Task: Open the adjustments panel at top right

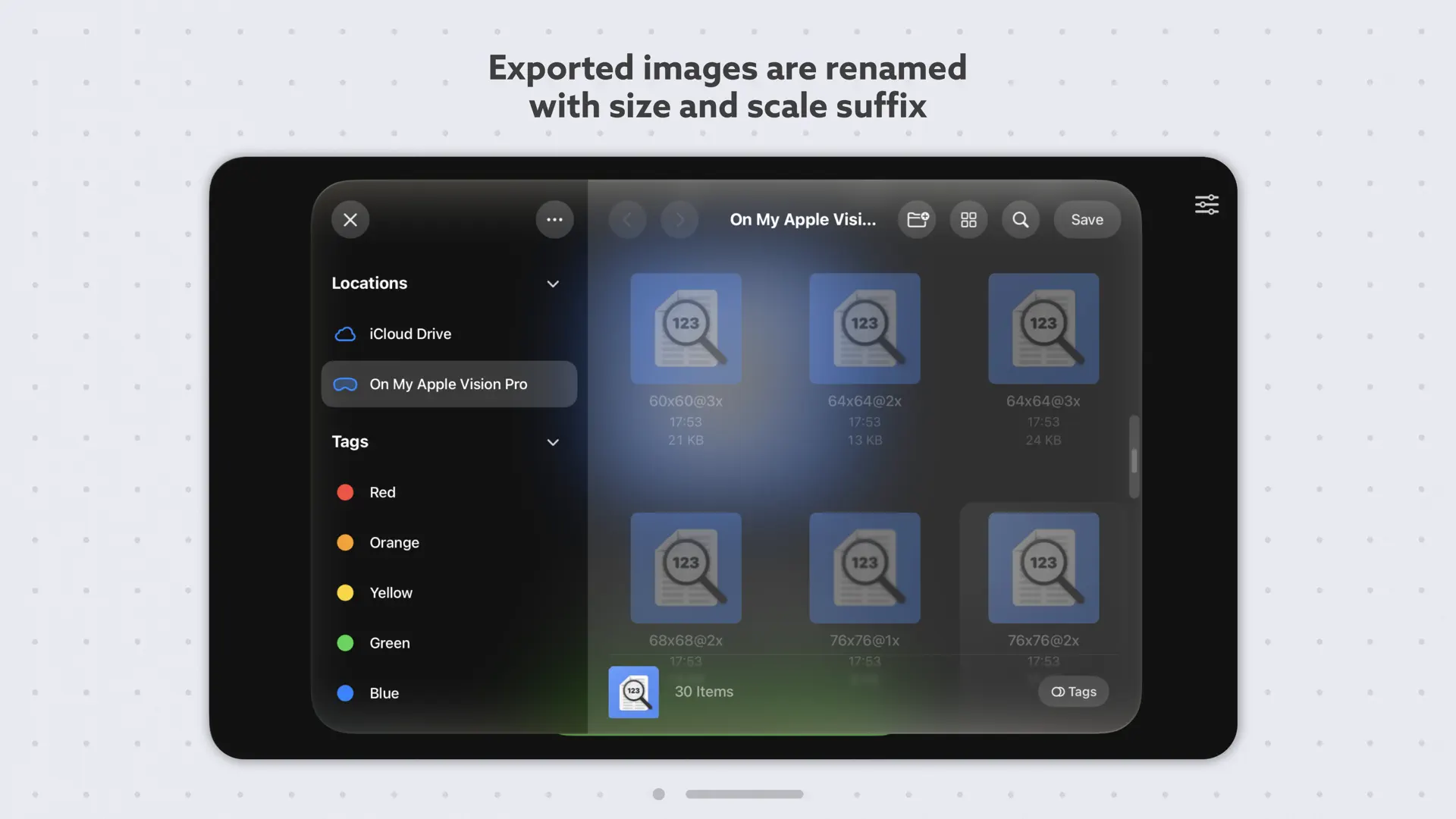Action: (x=1206, y=204)
